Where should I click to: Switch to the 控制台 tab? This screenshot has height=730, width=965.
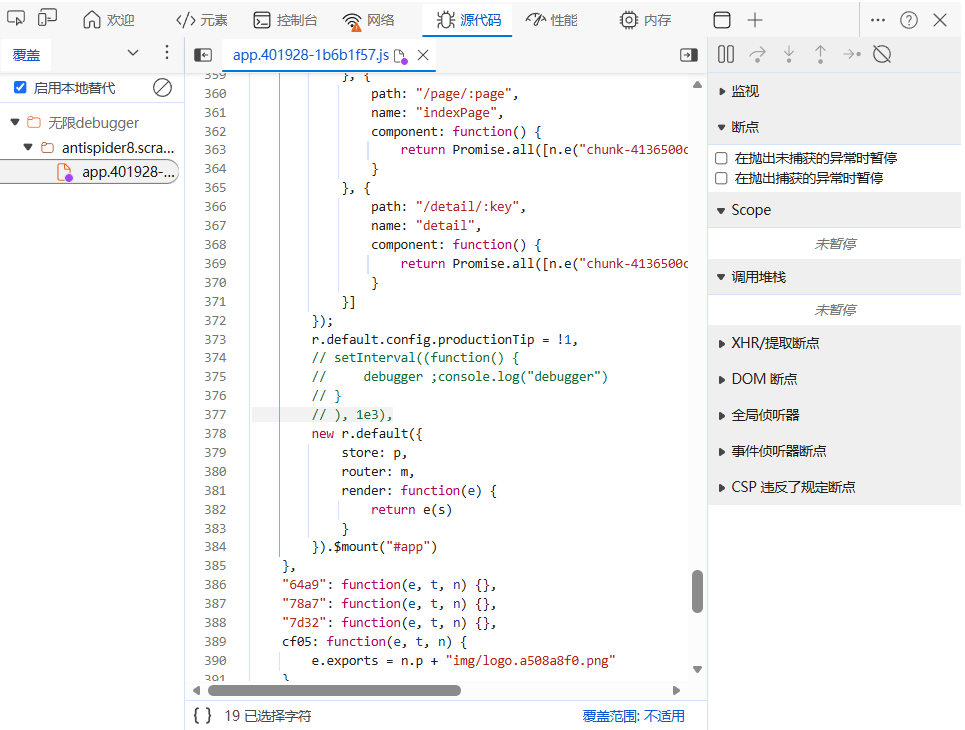[285, 20]
